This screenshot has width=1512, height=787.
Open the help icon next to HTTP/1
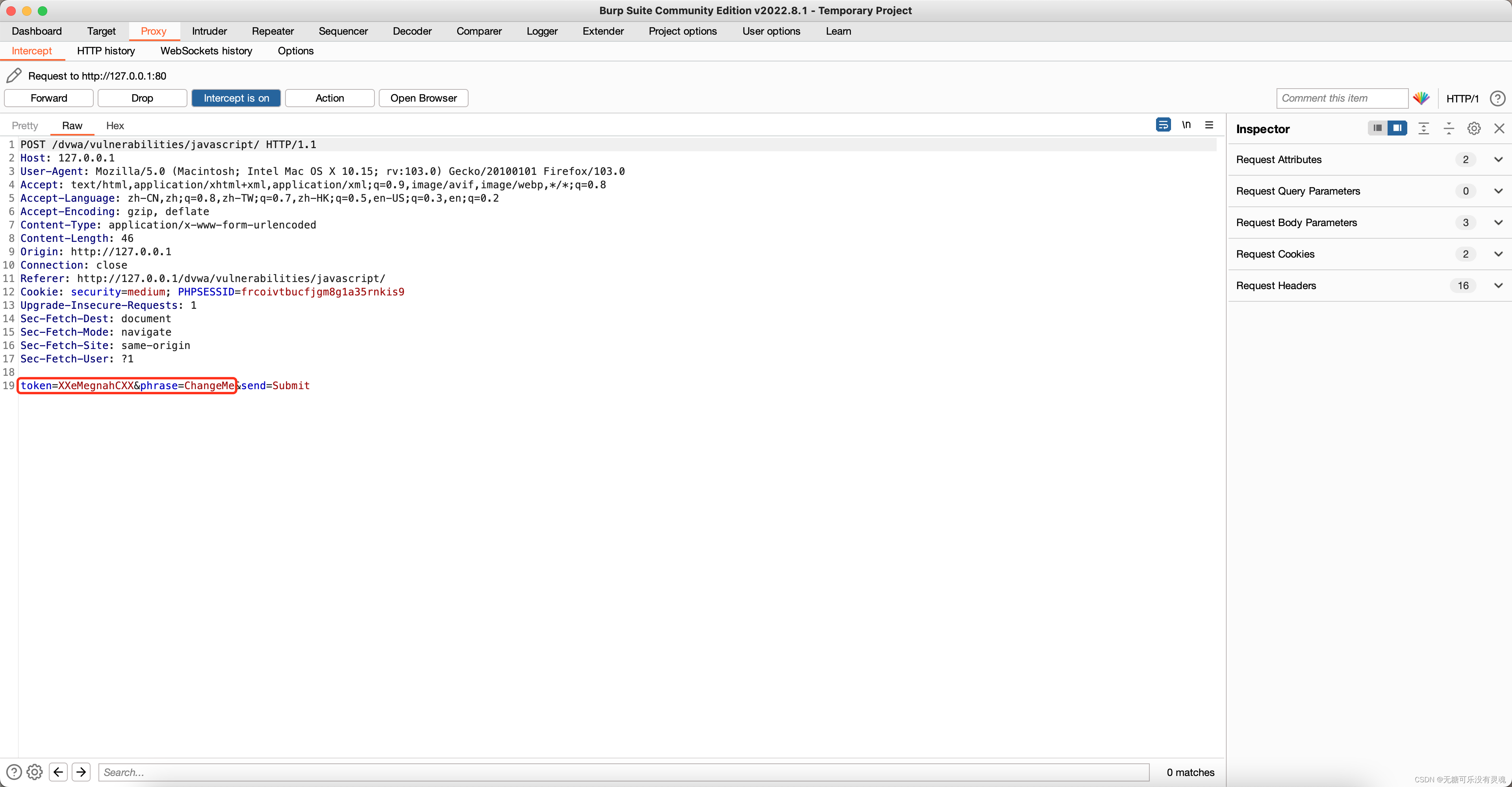[x=1498, y=98]
